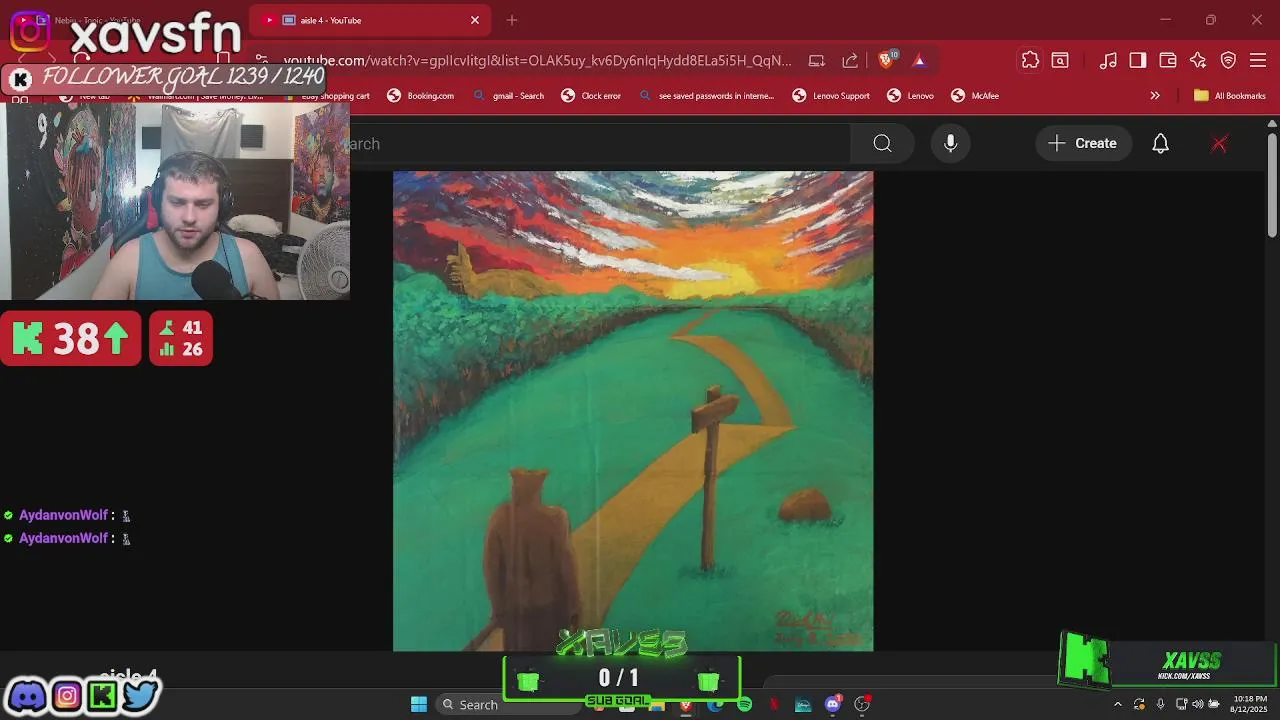Open the 'Ebay shopping cart' bookmark

coord(330,96)
